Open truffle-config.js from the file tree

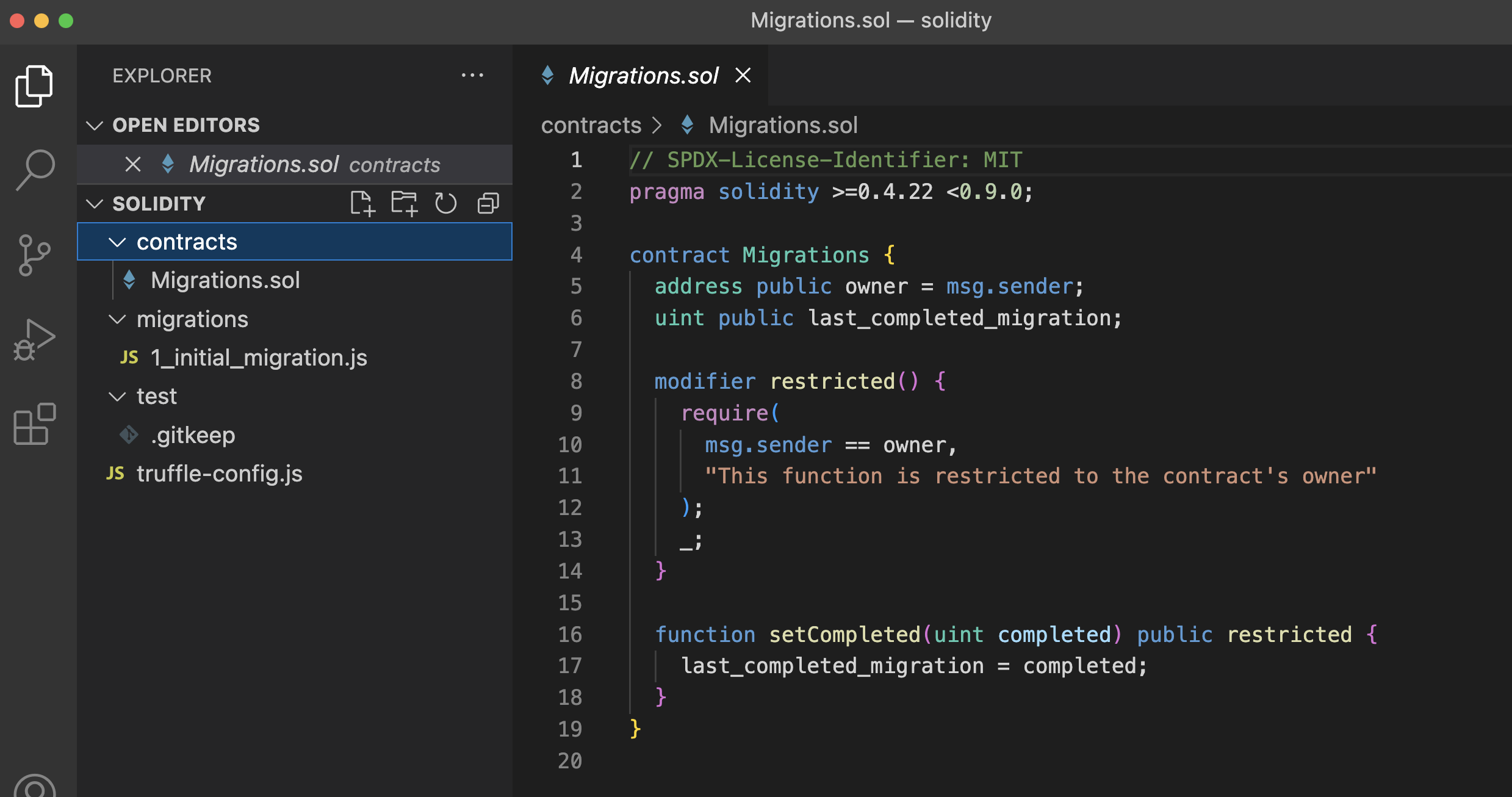pos(219,474)
